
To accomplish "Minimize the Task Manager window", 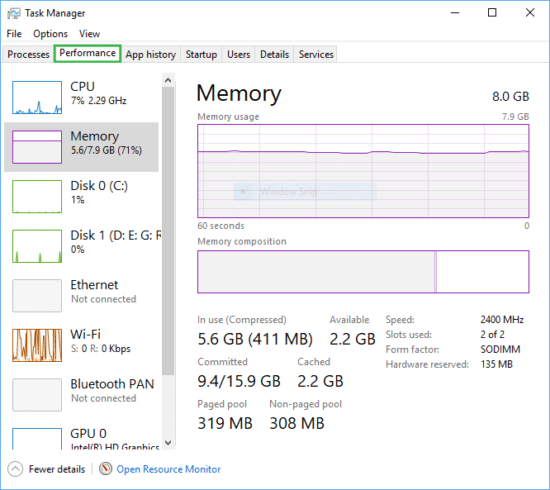I will point(455,13).
